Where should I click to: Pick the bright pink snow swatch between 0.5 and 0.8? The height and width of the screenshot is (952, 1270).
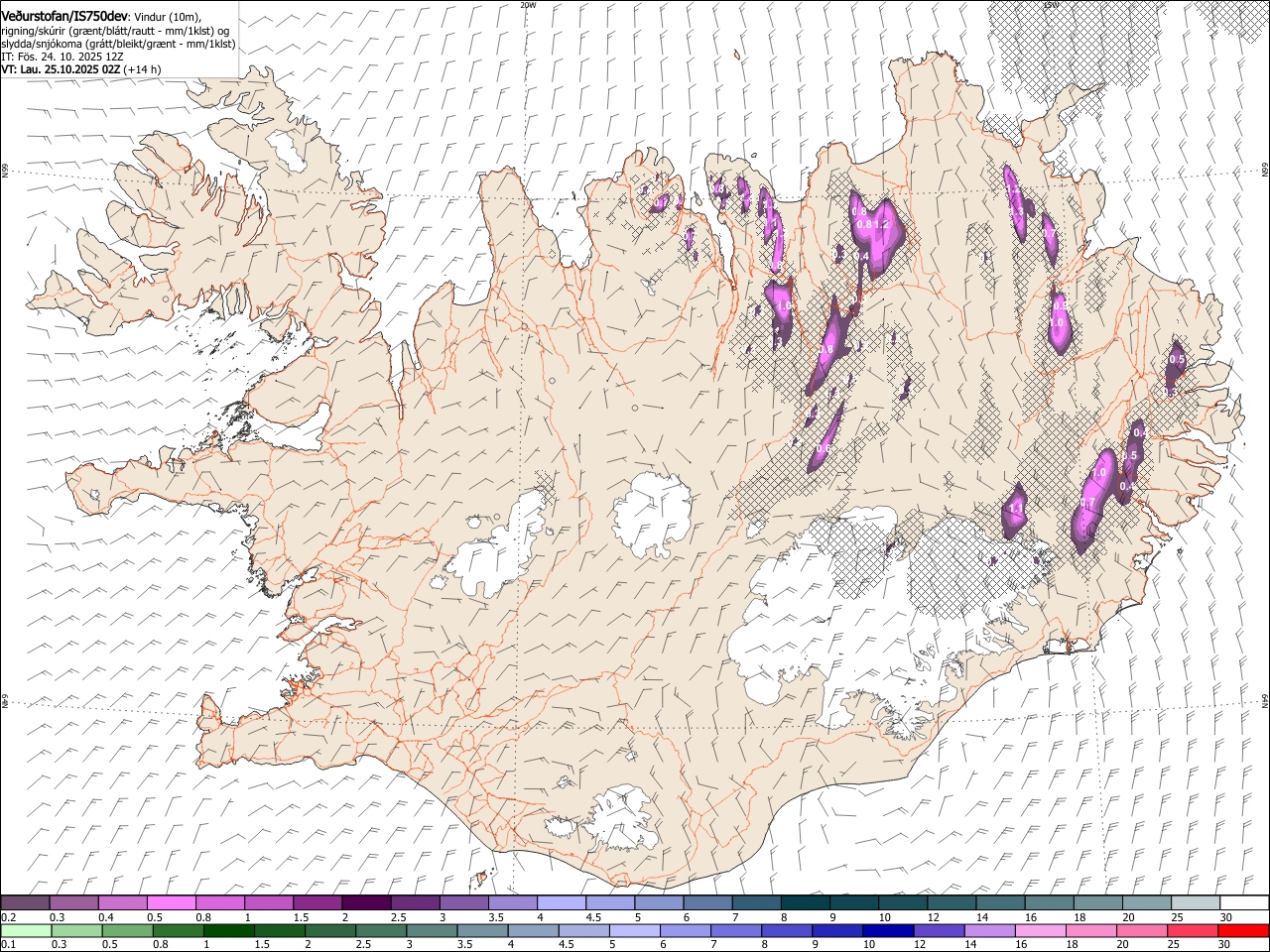(172, 902)
